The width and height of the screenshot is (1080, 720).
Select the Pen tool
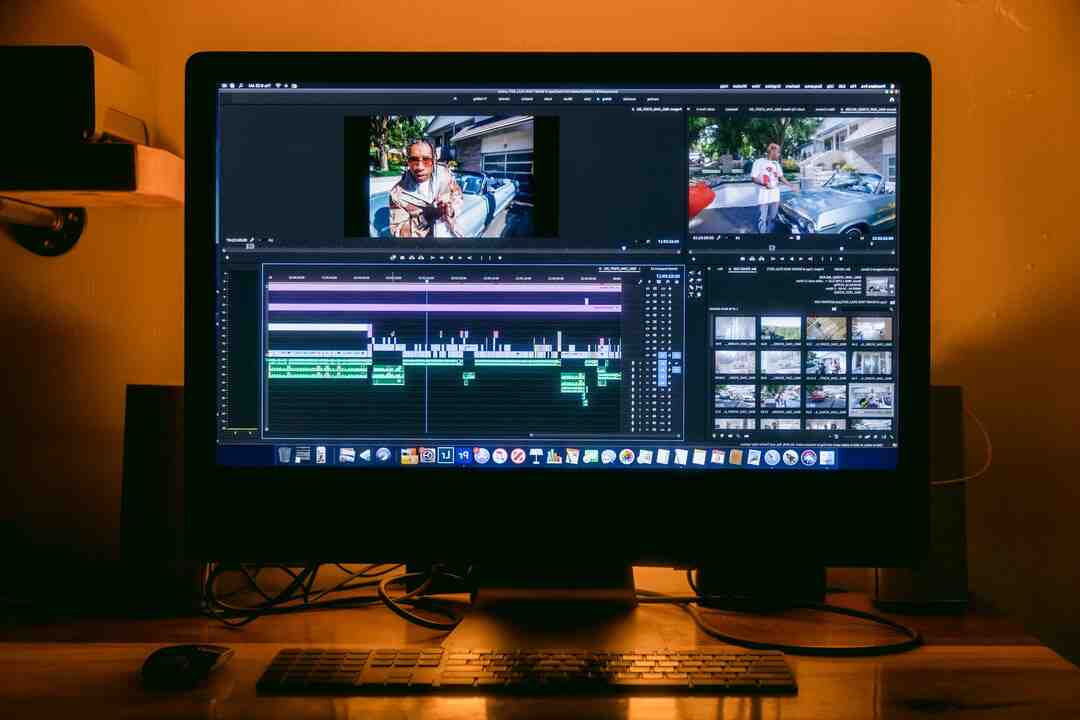coord(691,287)
